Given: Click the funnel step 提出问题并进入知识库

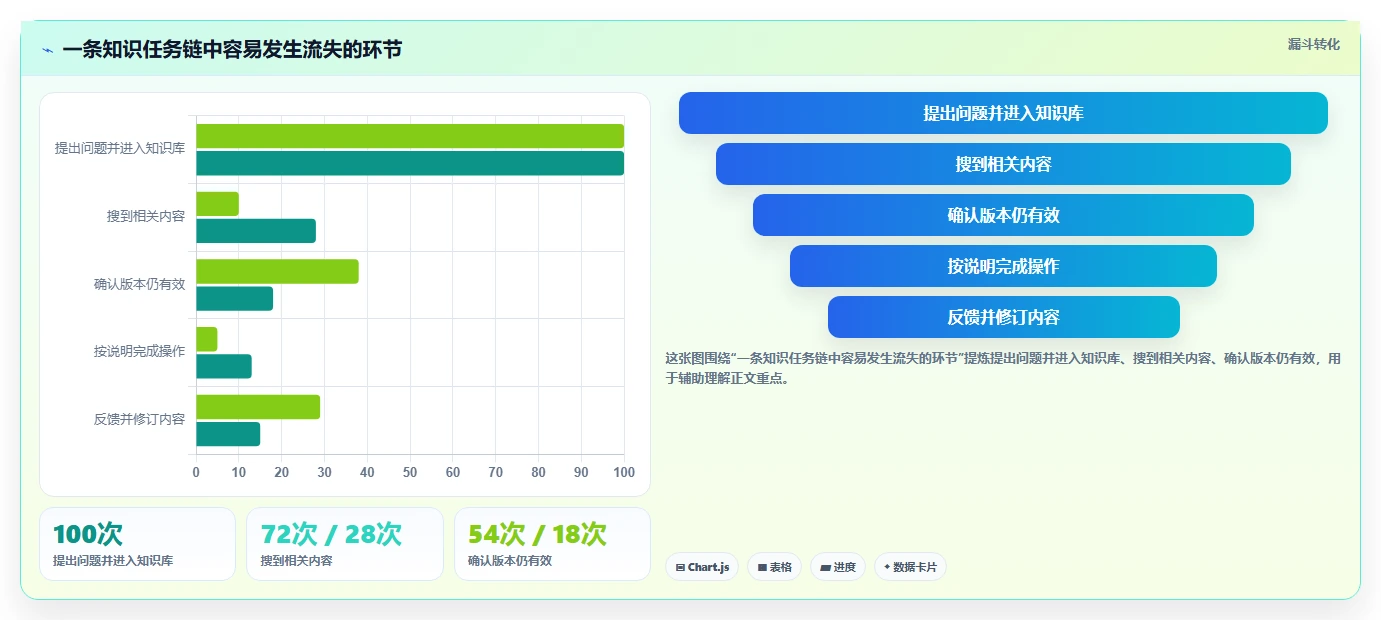Looking at the screenshot, I should [x=1003, y=113].
